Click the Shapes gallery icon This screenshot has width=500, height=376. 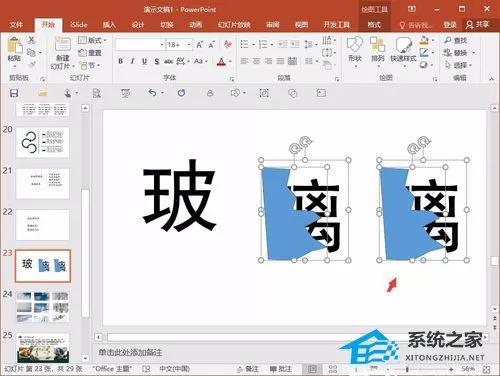click(x=355, y=50)
